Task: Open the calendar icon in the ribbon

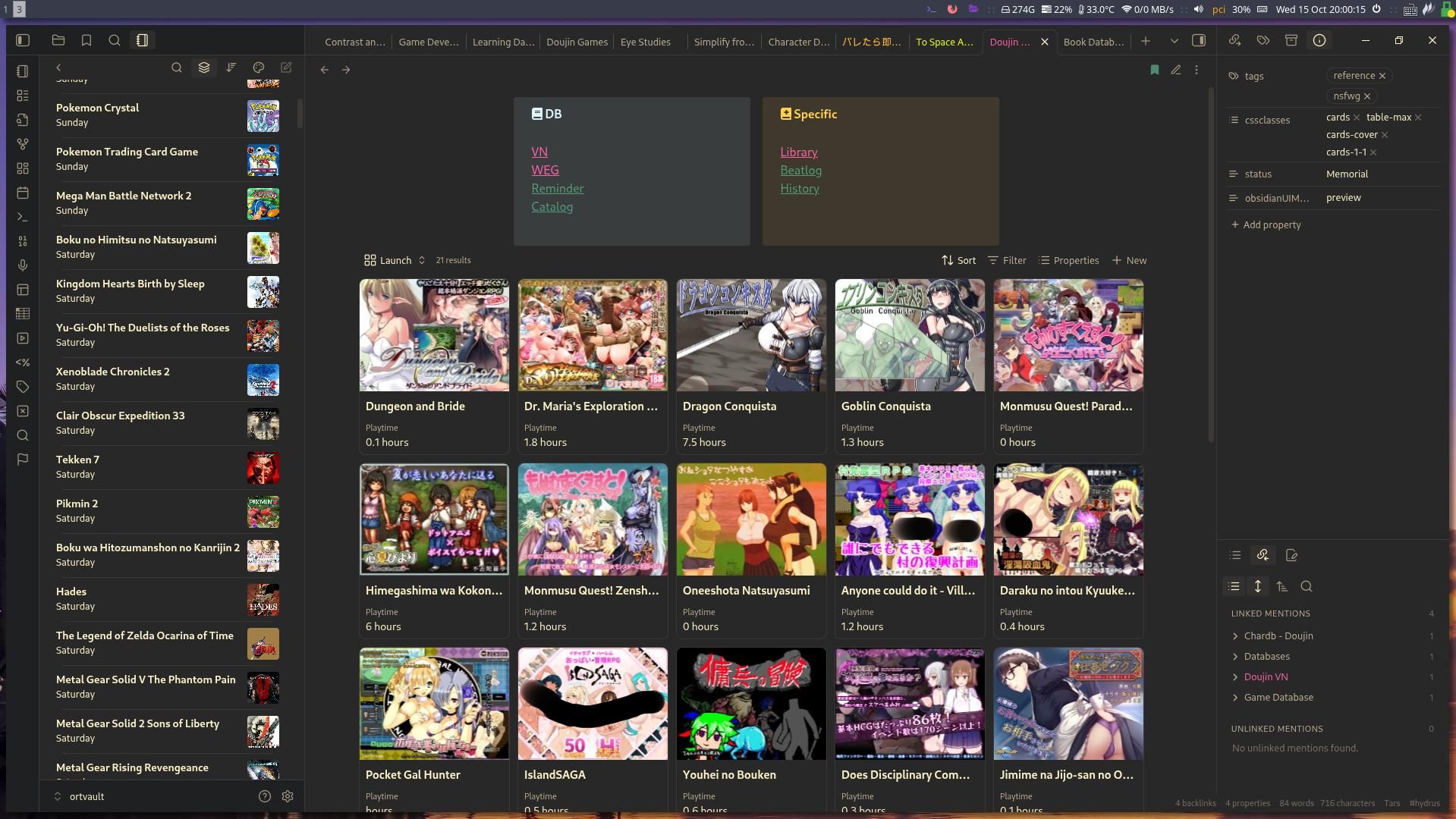Action: (23, 193)
